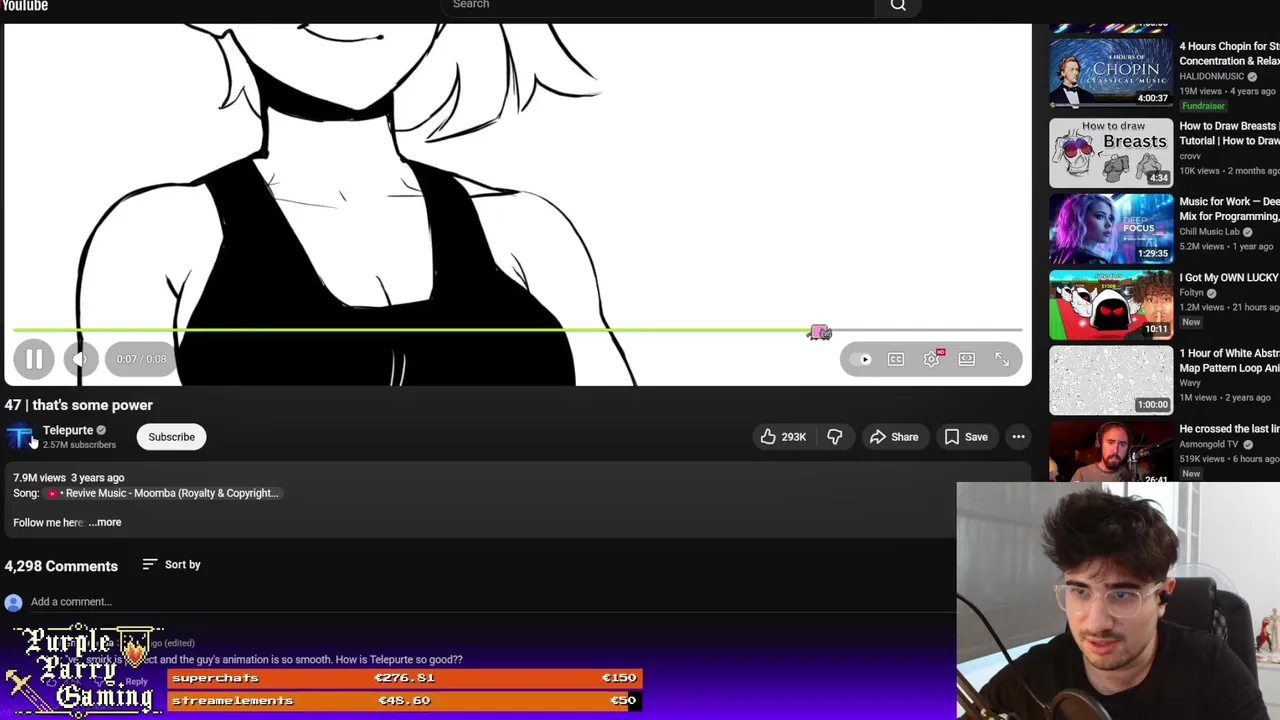Open He crossed the last line video title

[x=1229, y=429]
